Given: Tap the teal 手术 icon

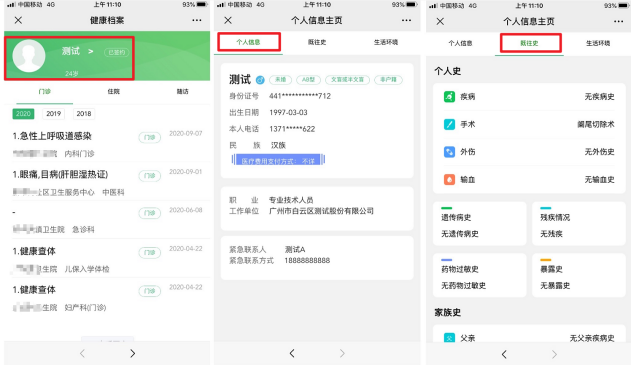Looking at the screenshot, I should click(449, 124).
